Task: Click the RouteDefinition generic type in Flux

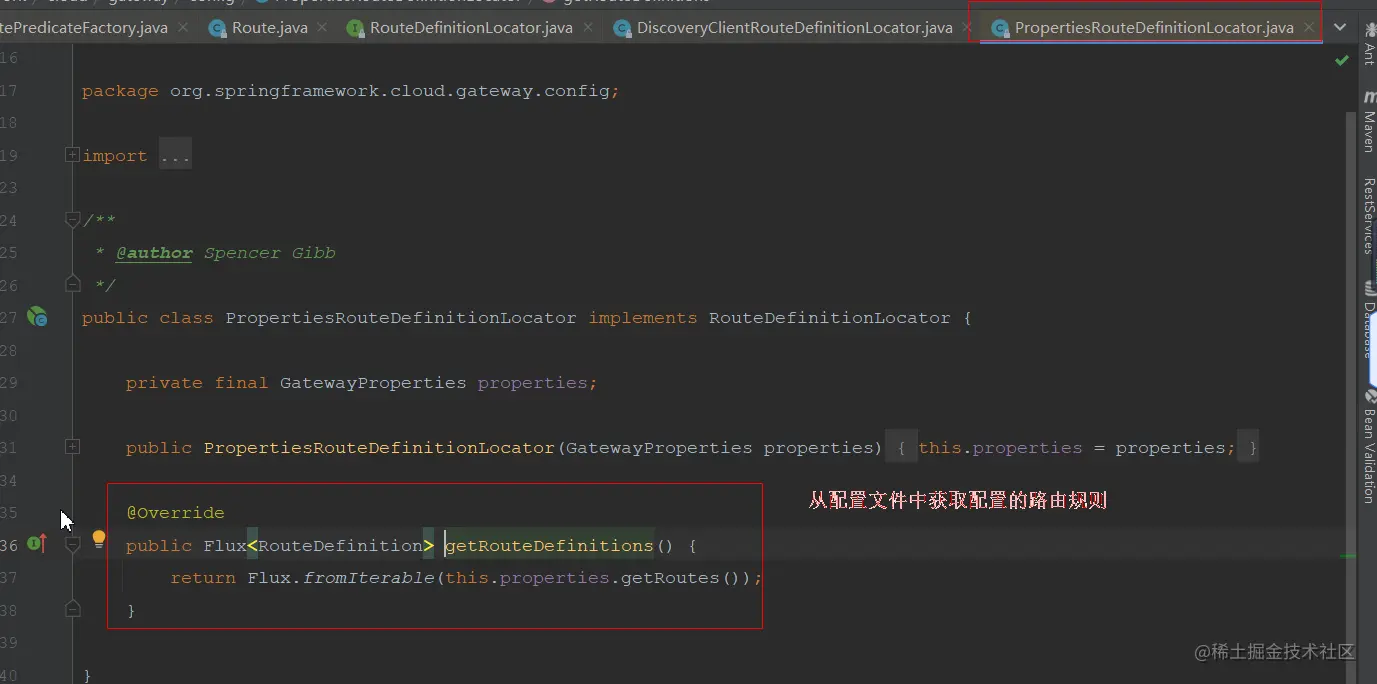Action: point(340,546)
